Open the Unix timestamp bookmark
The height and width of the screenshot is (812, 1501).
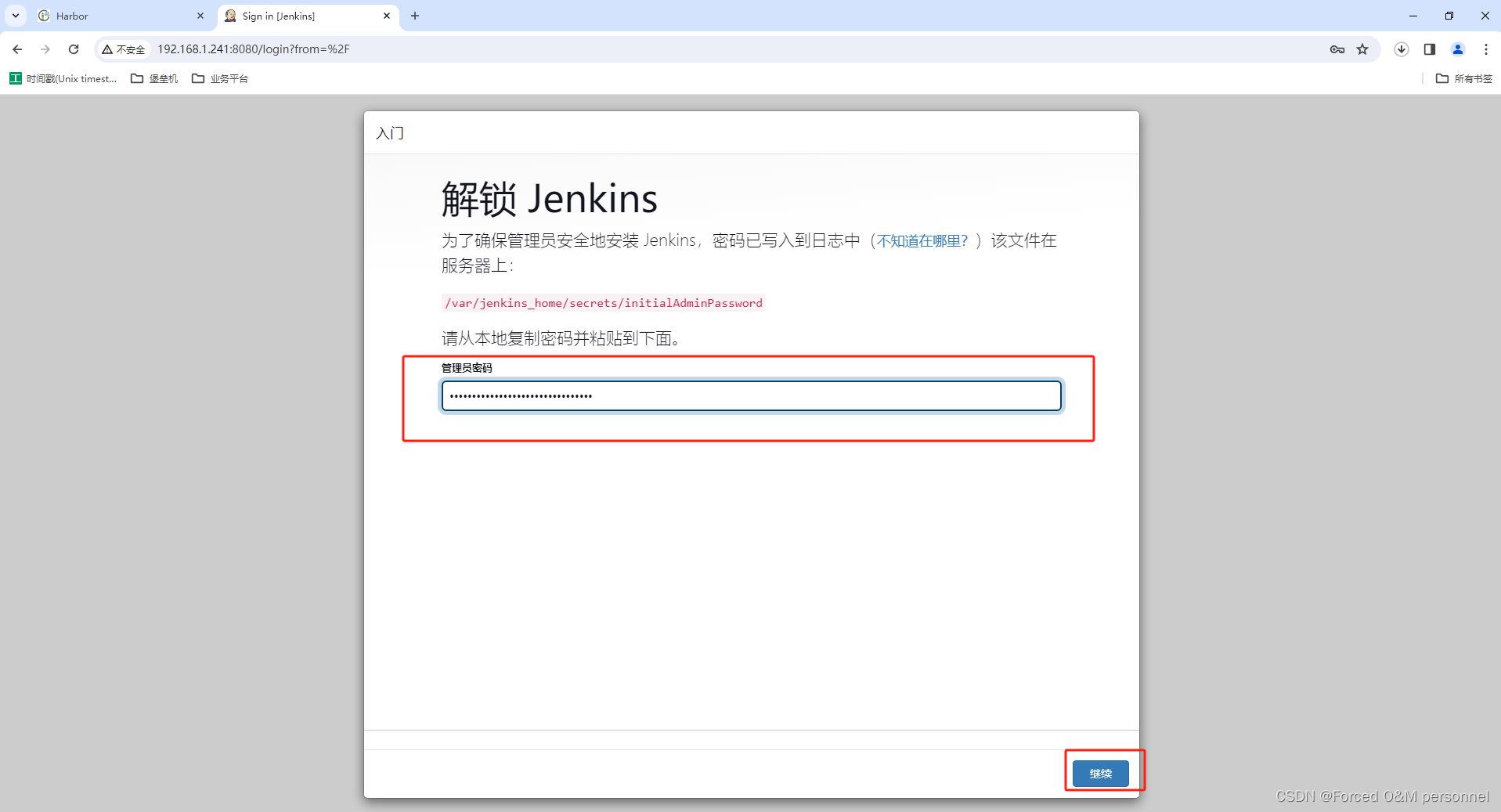63,78
